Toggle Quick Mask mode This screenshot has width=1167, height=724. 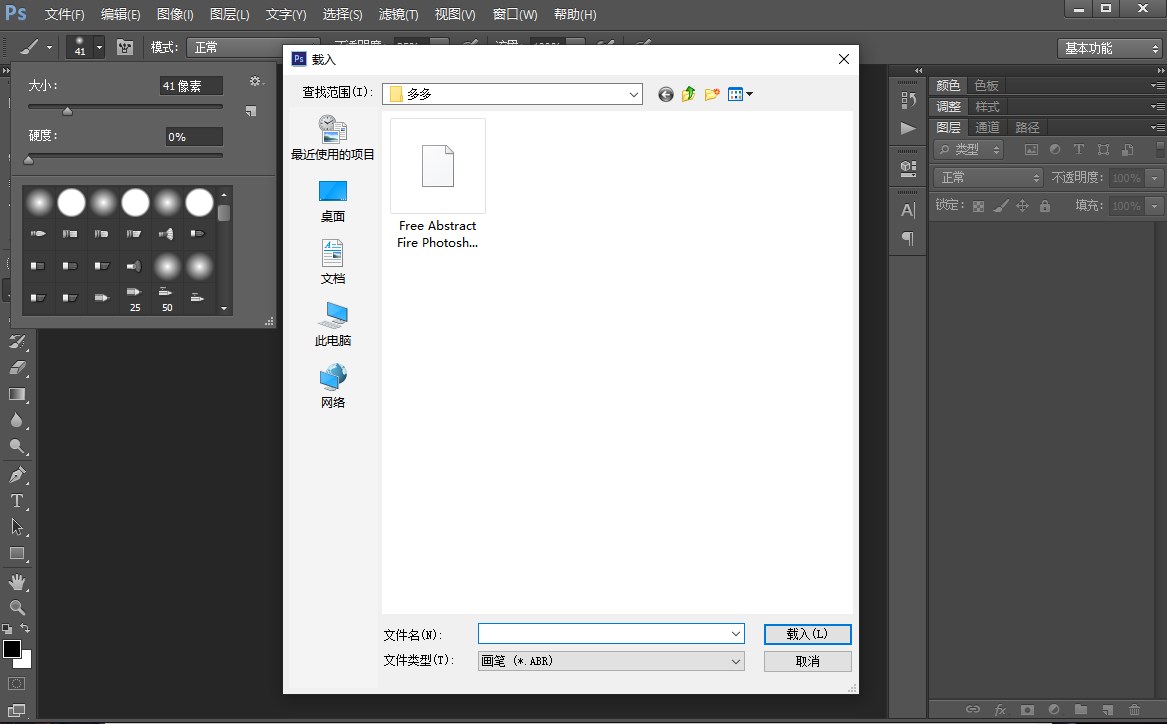[17, 684]
